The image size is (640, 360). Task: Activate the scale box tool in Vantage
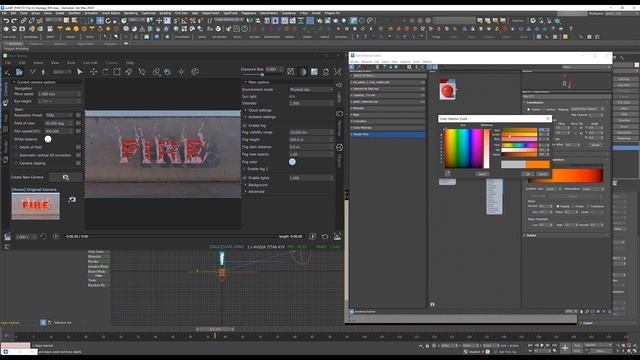point(117,72)
